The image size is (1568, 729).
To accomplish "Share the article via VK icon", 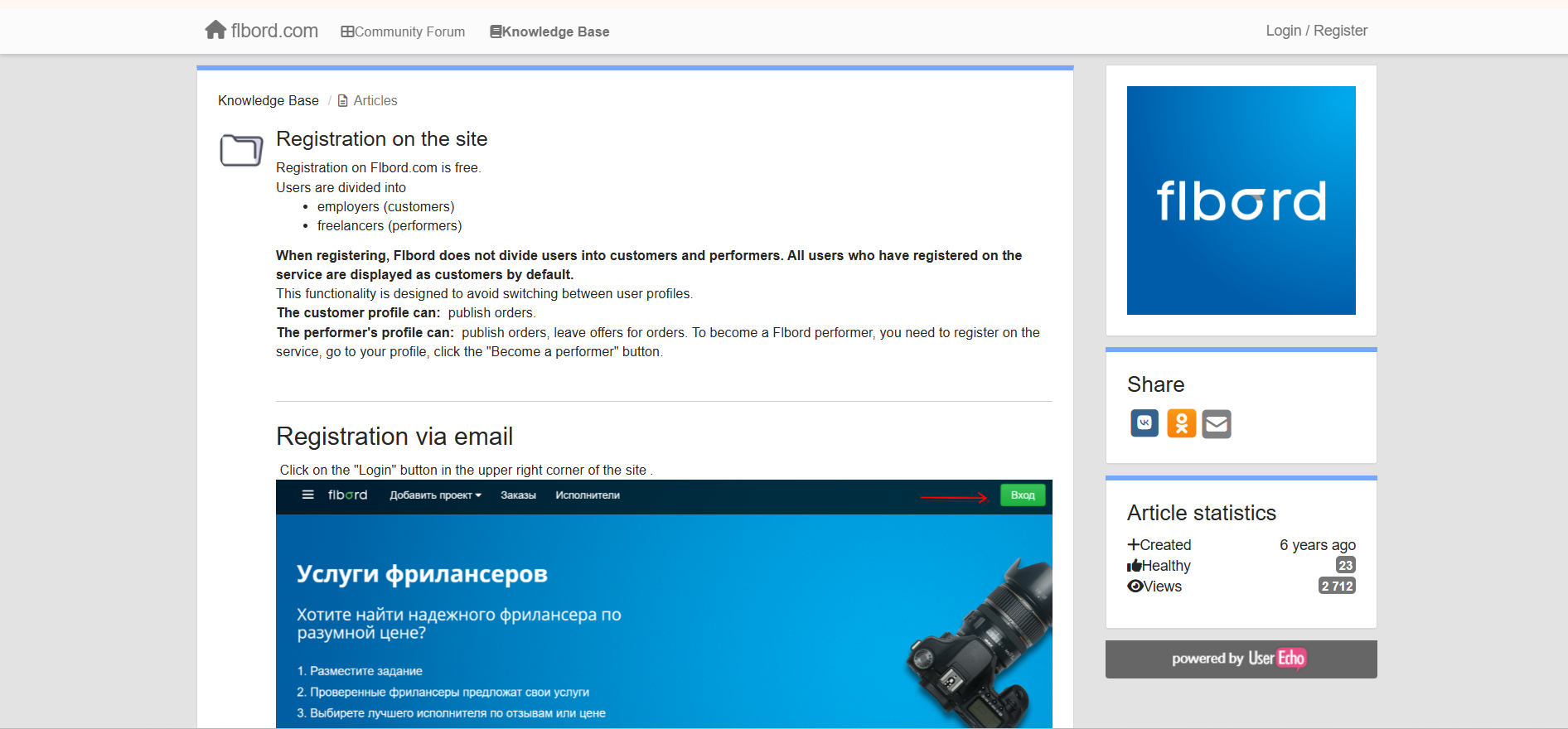I will (x=1145, y=423).
